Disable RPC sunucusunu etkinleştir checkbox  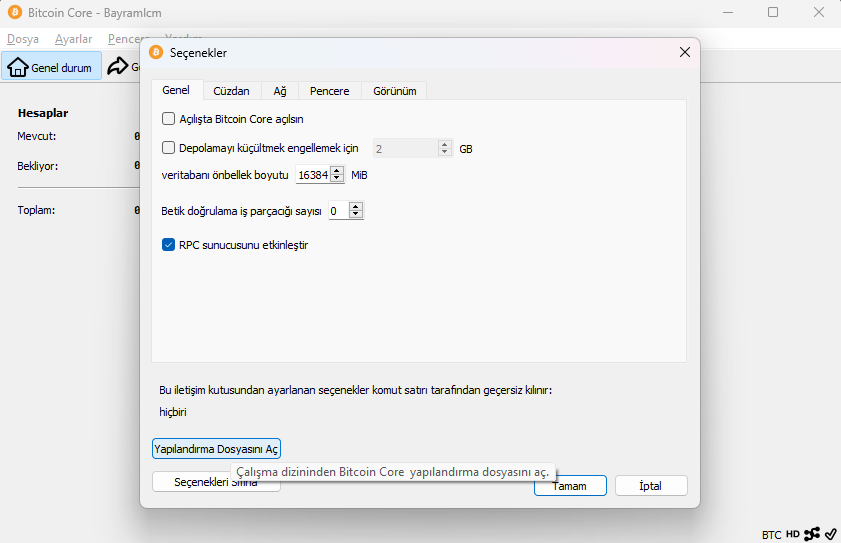click(x=168, y=245)
